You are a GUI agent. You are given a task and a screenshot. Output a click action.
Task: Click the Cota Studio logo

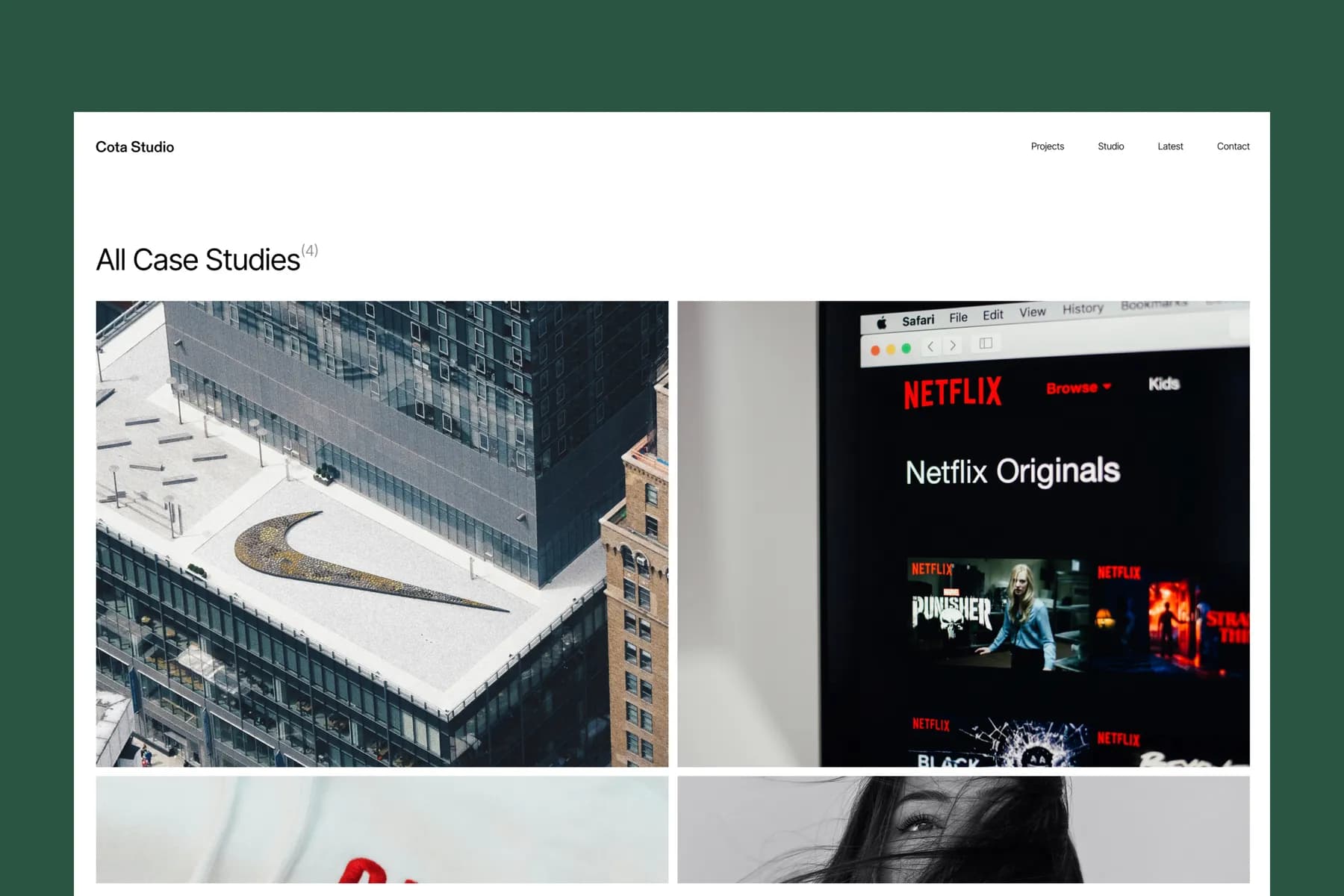[134, 147]
